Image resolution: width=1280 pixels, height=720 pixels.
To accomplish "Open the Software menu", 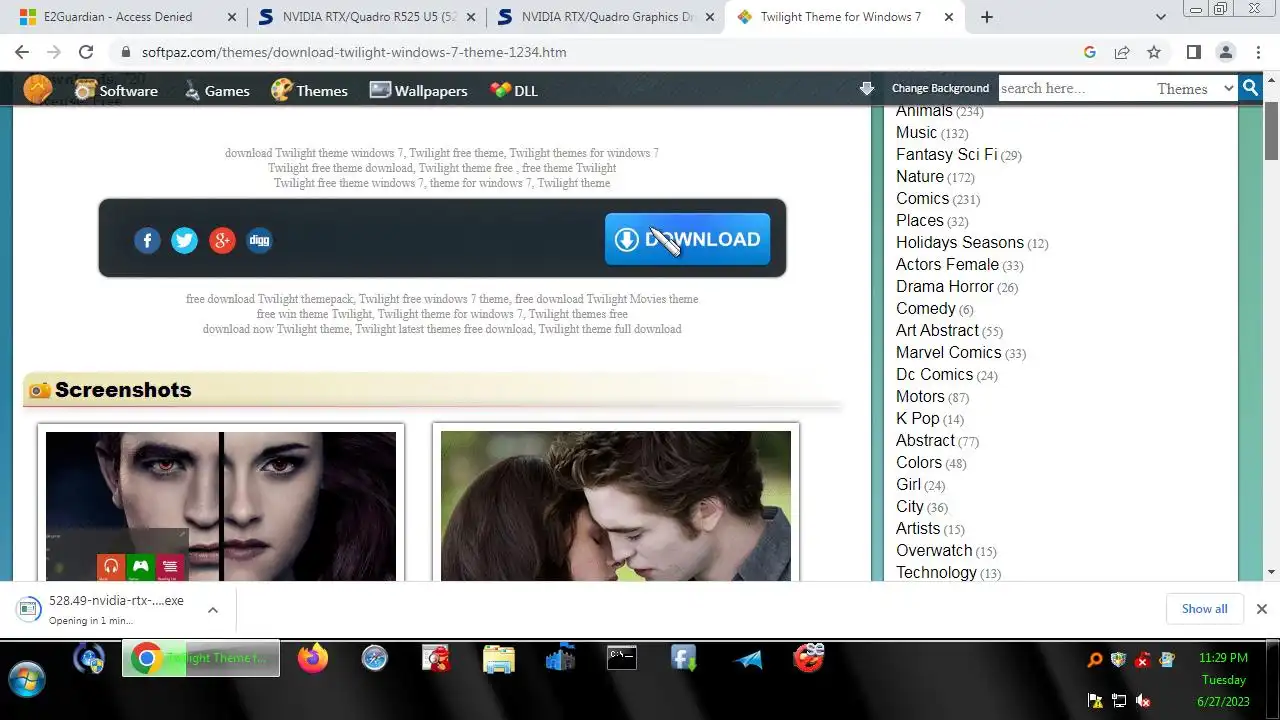I will tap(116, 90).
